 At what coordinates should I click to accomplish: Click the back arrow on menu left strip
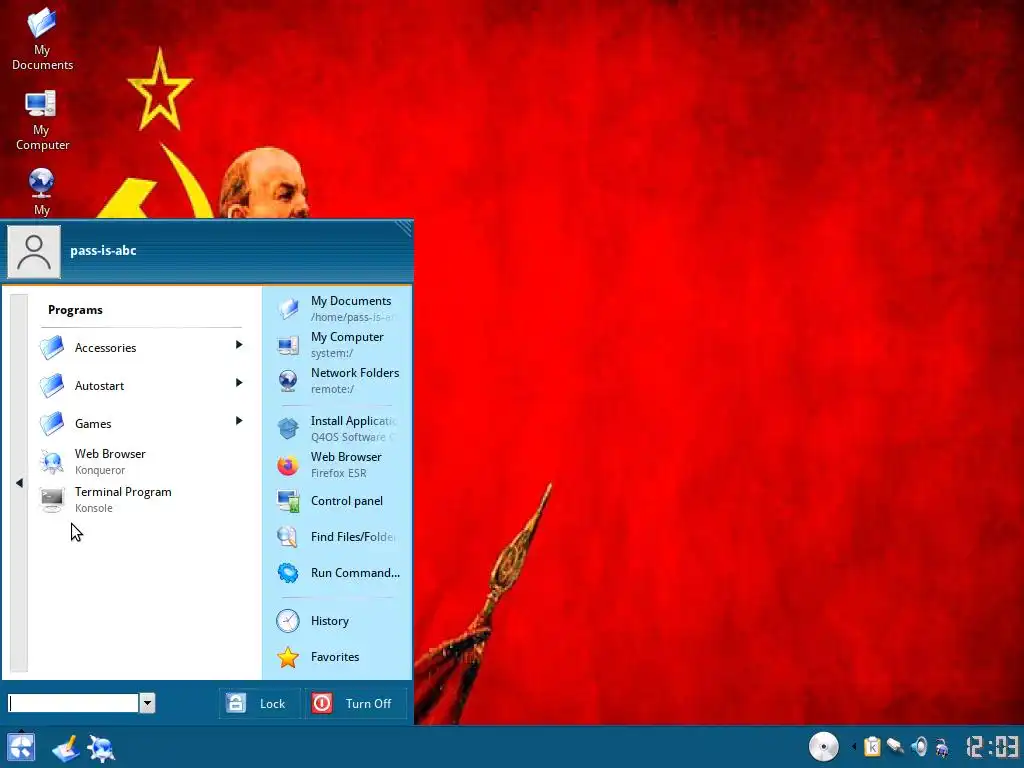(x=19, y=483)
